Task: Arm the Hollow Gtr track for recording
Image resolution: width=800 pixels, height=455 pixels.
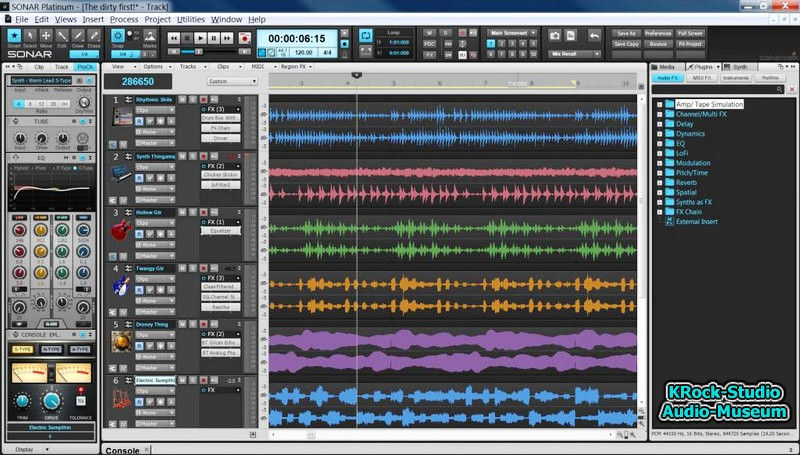Action: 203,212
